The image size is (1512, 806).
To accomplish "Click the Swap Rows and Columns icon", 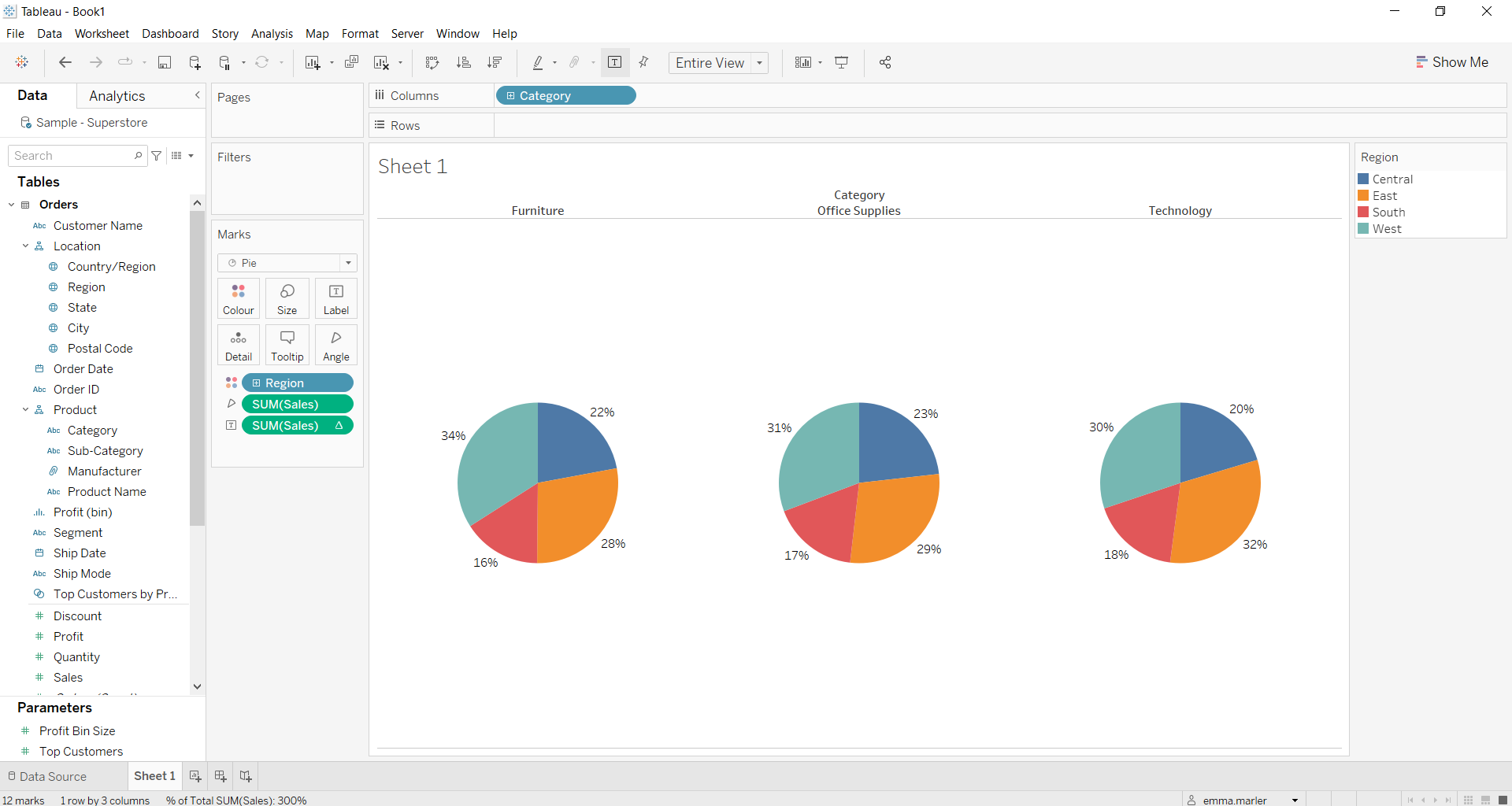I will tap(432, 63).
